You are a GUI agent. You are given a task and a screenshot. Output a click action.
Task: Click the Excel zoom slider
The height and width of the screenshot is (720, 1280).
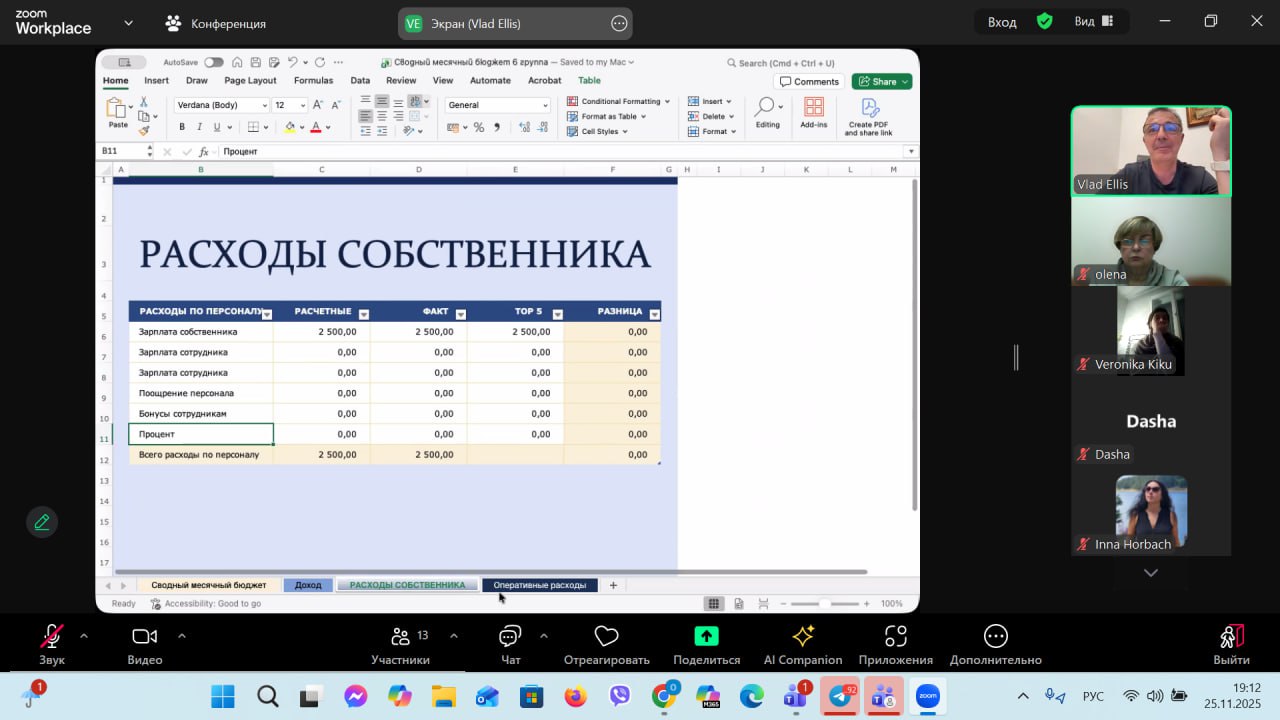click(x=824, y=604)
